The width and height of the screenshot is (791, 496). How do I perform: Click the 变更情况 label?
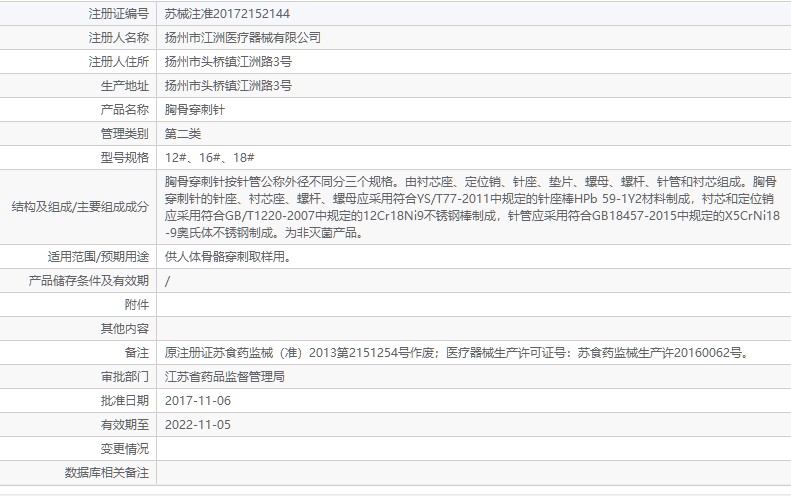click(125, 449)
